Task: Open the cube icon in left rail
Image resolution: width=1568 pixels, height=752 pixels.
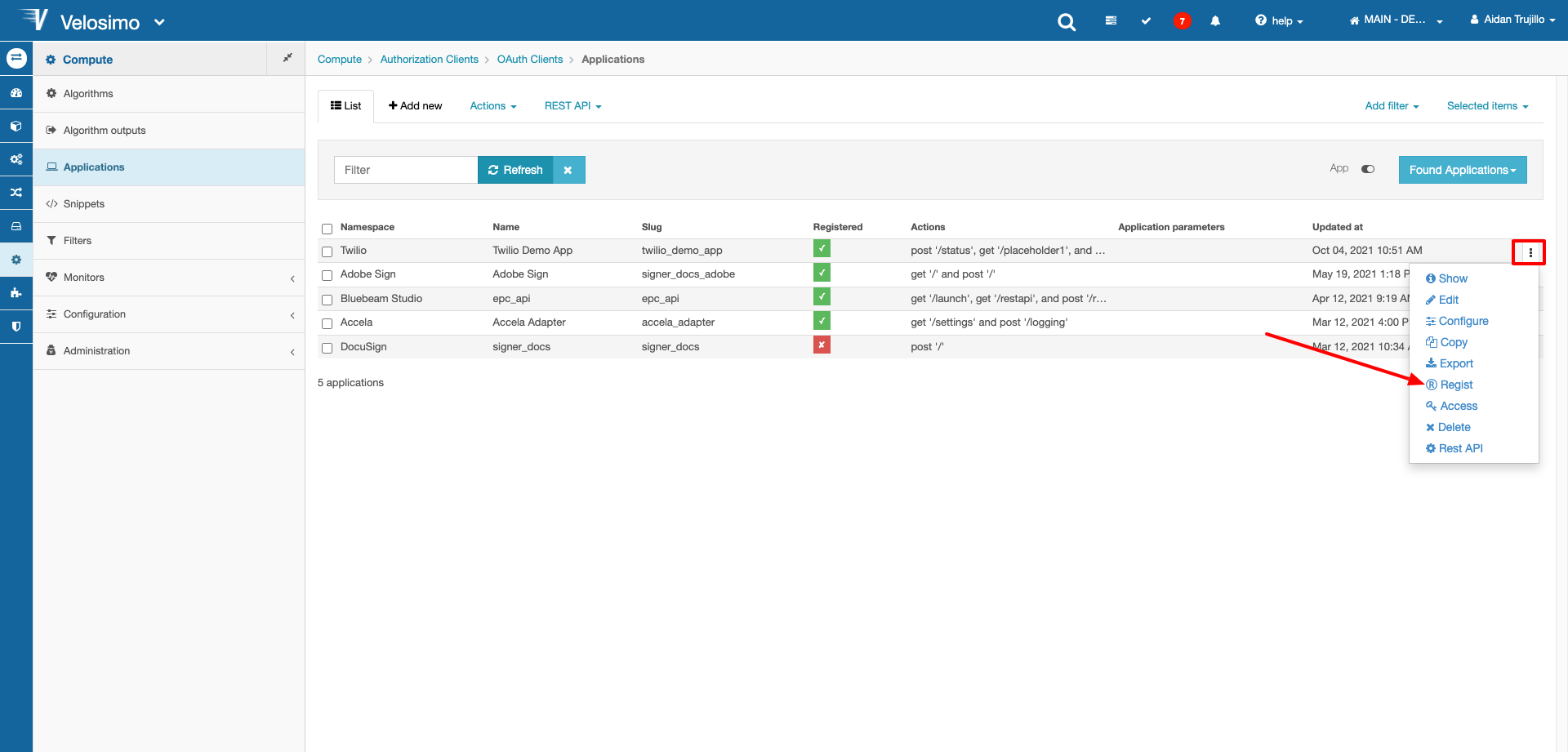Action: [x=16, y=127]
